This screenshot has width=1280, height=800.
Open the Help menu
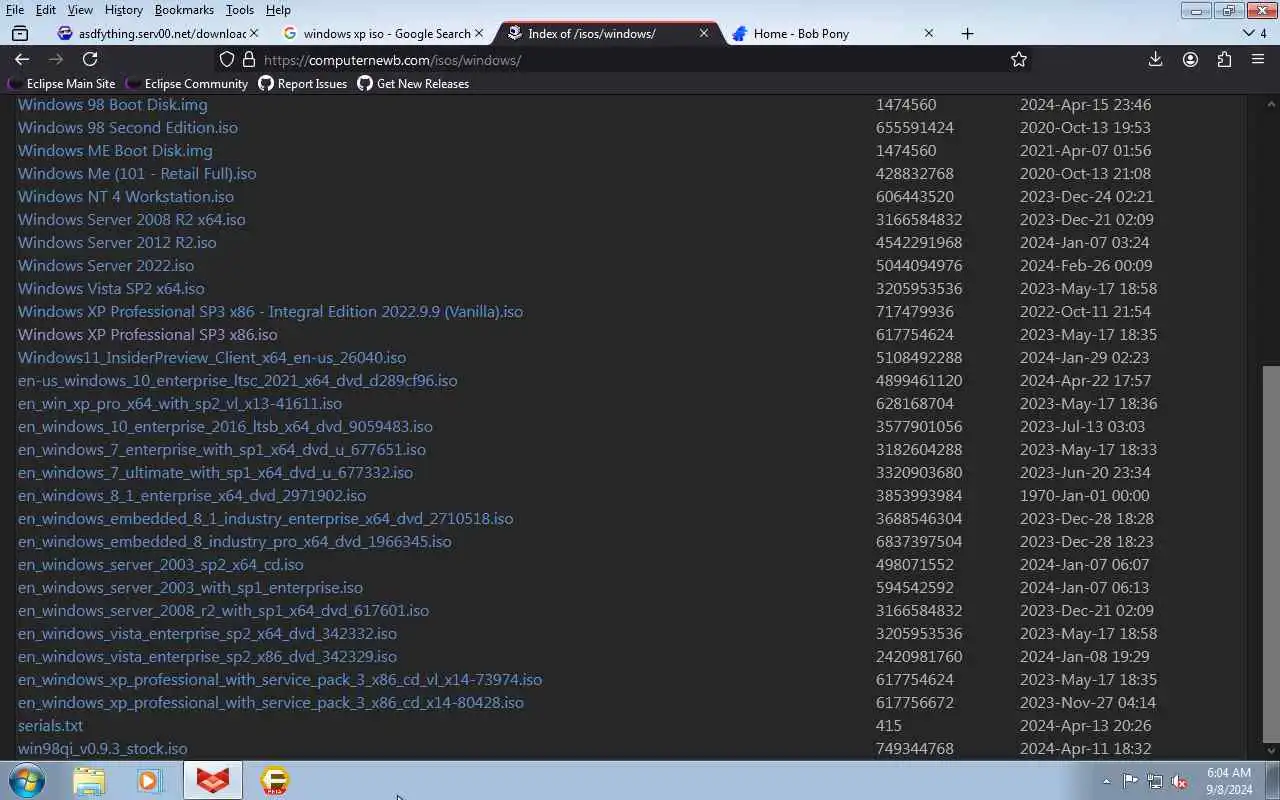pyautogui.click(x=278, y=9)
